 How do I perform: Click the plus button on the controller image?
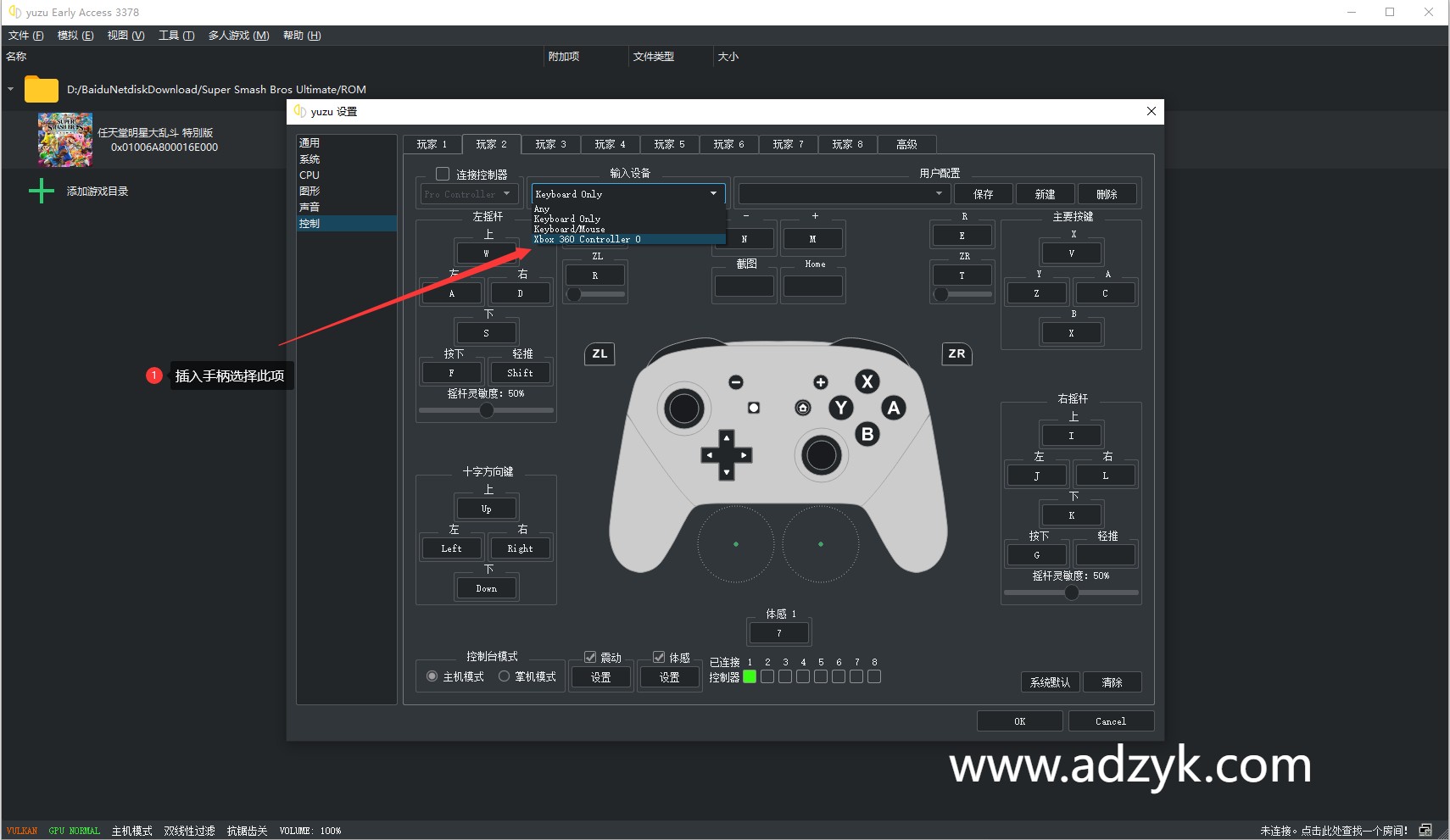pos(820,382)
